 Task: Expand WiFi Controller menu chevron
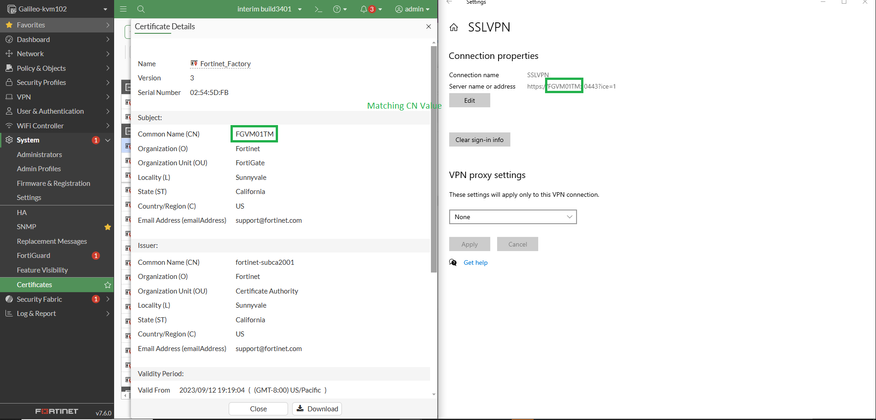107,126
